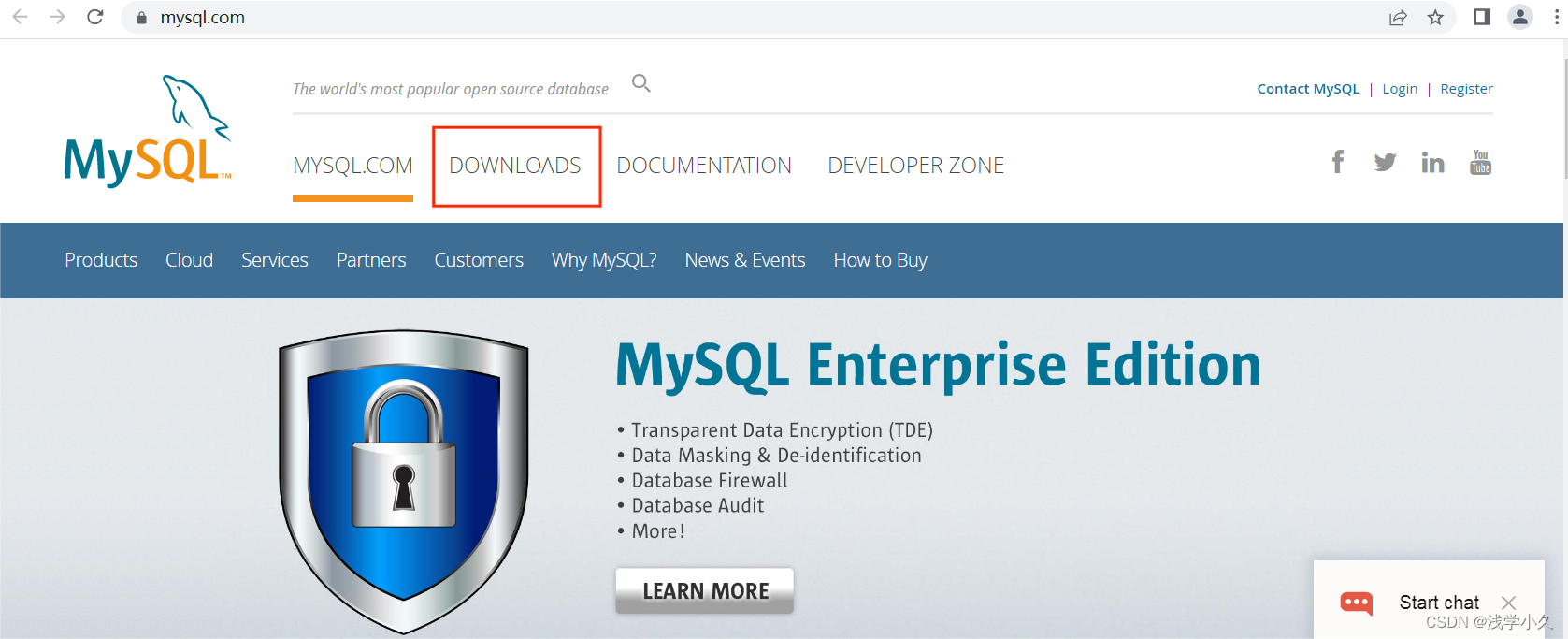Open the Chrome three-dot menu
Screen dimensions: 1568x639
coord(1557,17)
